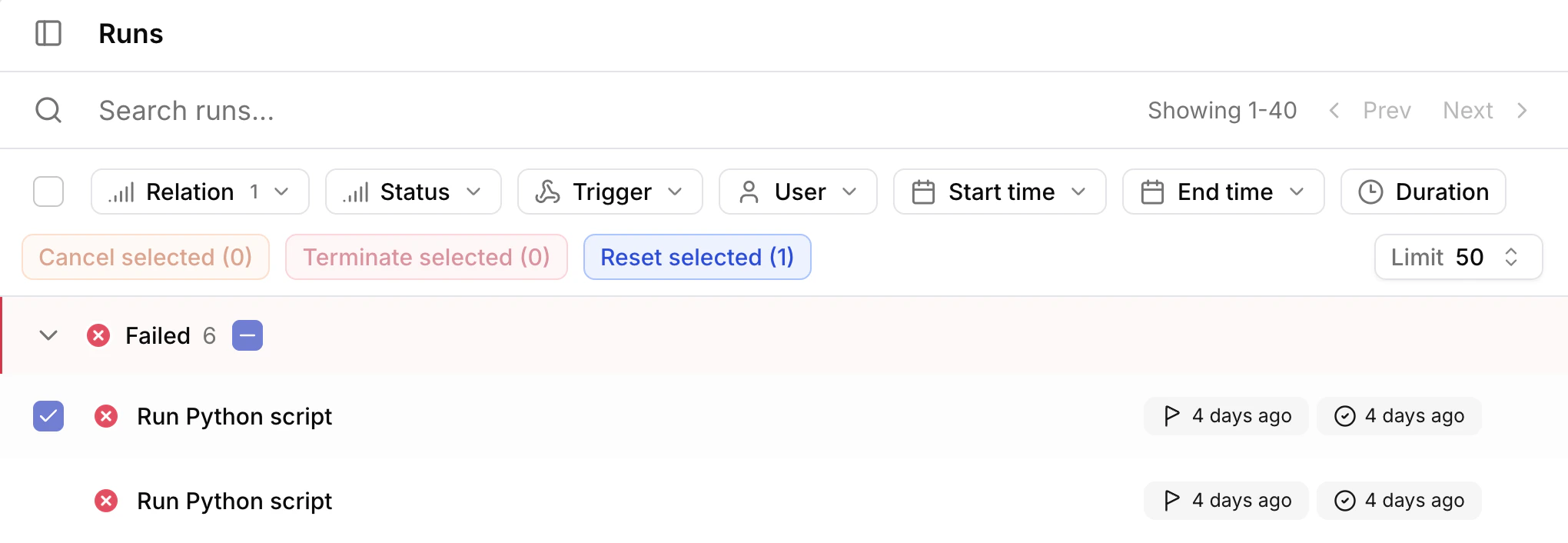Viewport: 1568px width, 543px height.
Task: Adjust the Limit 50 stepper control
Action: [1511, 257]
